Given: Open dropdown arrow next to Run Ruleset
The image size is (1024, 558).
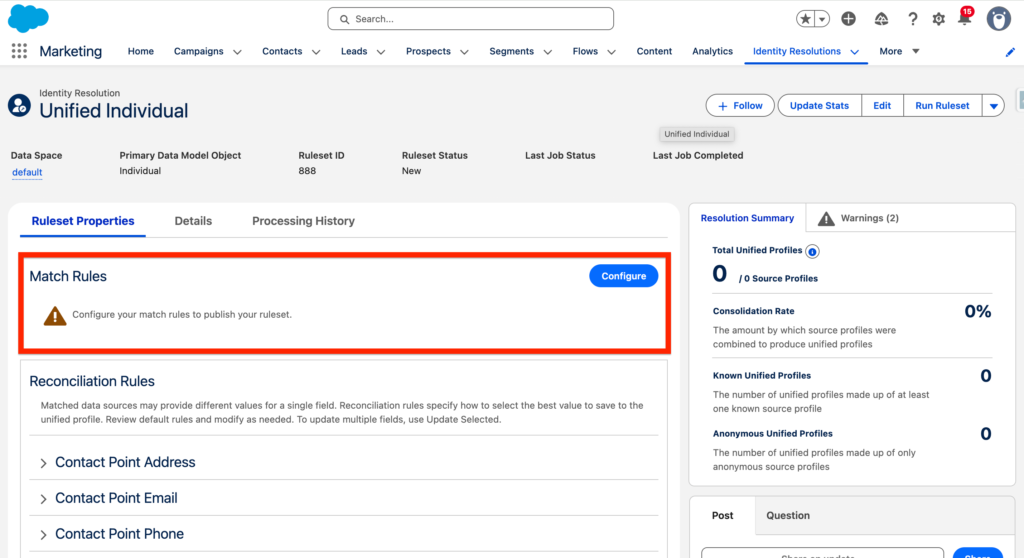Looking at the screenshot, I should (992, 106).
